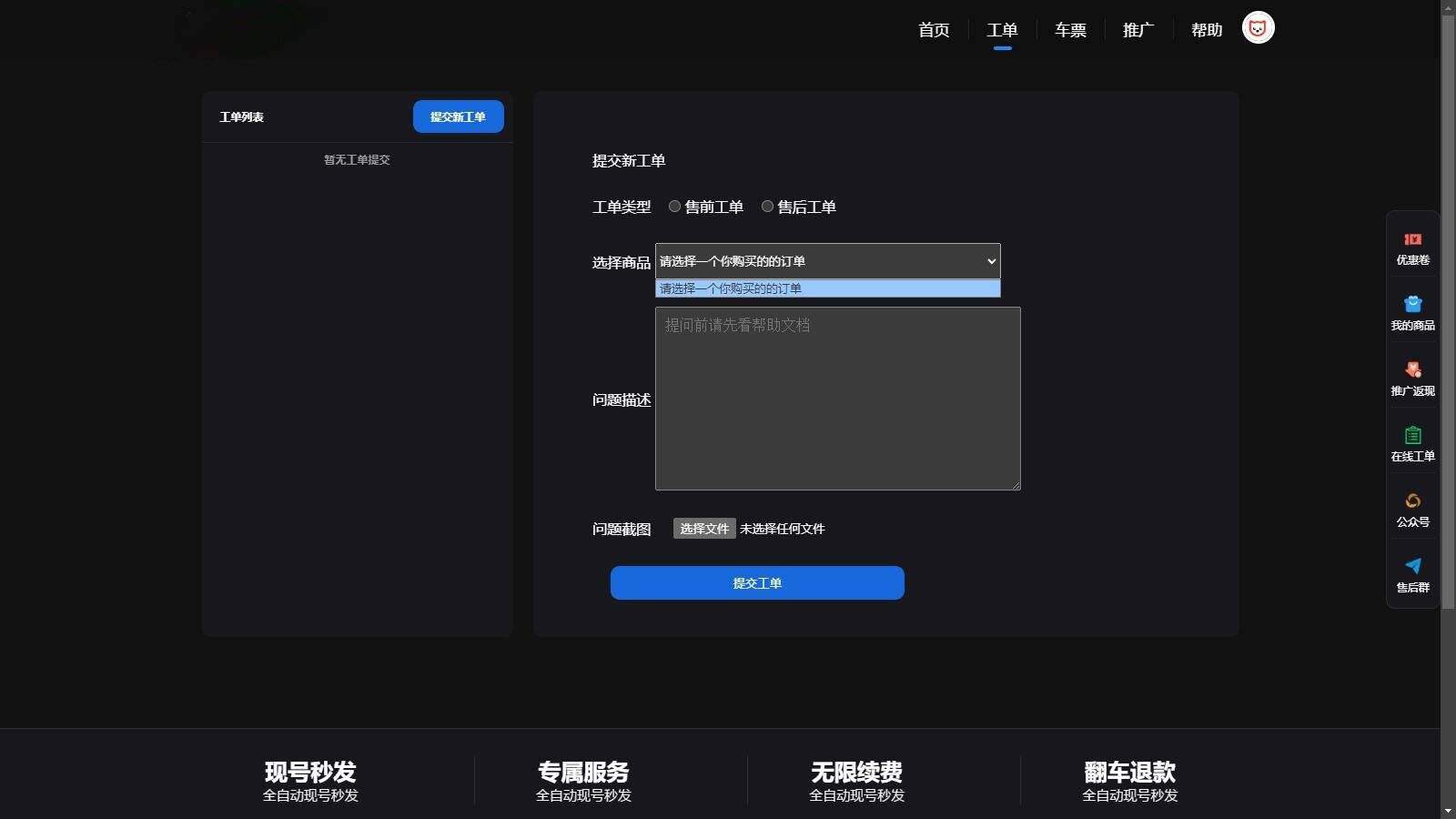Viewport: 1456px width, 819px height.
Task: Click the 提交新工单 button in the list panel
Action: (x=458, y=116)
